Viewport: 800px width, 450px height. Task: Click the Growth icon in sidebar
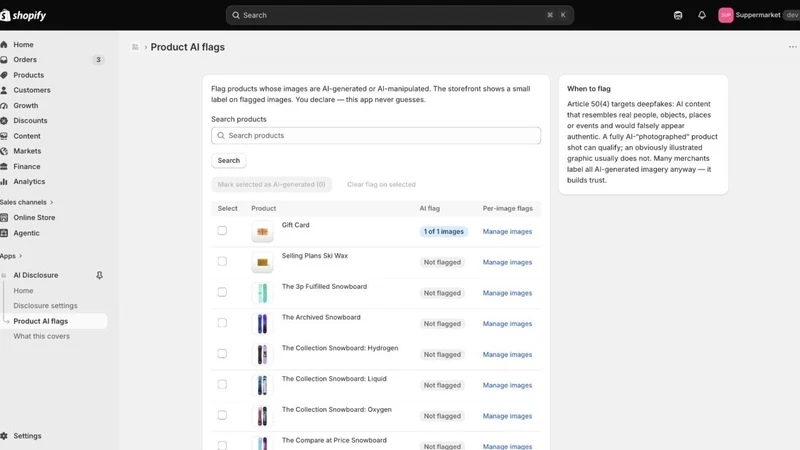pyautogui.click(x=4, y=106)
